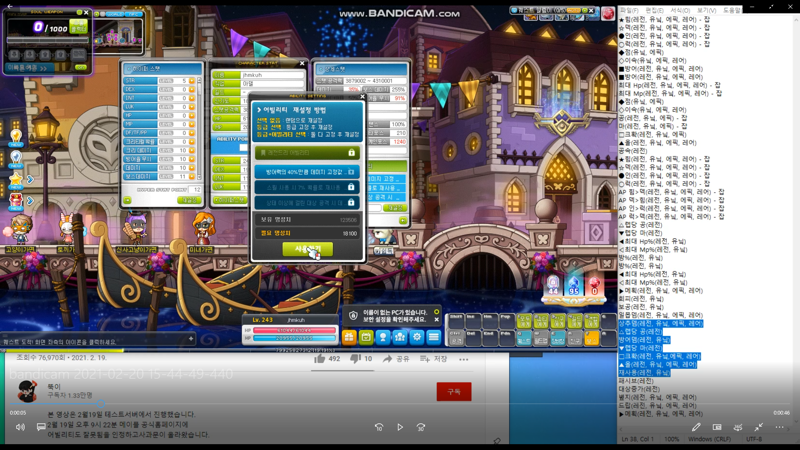Screen dimensions: 800x450
Task: Toggle captions icon in player controls
Action: coord(41,427)
